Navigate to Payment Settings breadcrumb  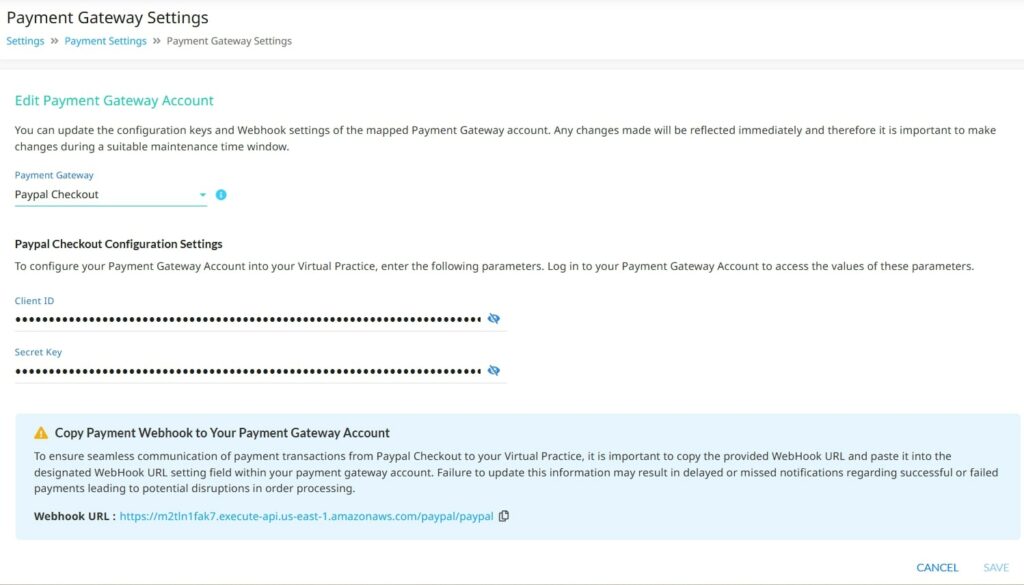pyautogui.click(x=105, y=40)
